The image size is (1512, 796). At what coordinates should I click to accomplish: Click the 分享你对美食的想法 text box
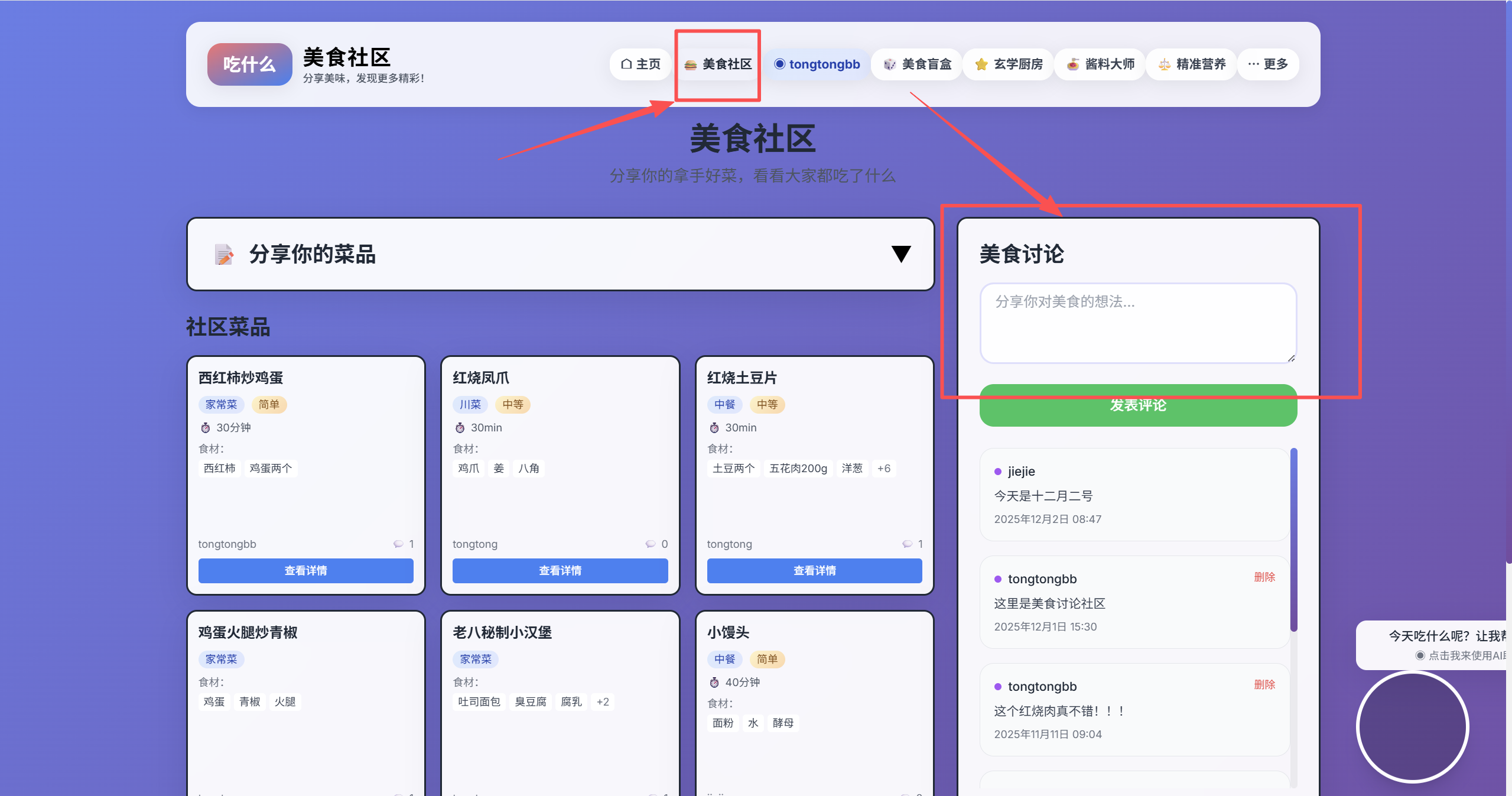[x=1137, y=323]
